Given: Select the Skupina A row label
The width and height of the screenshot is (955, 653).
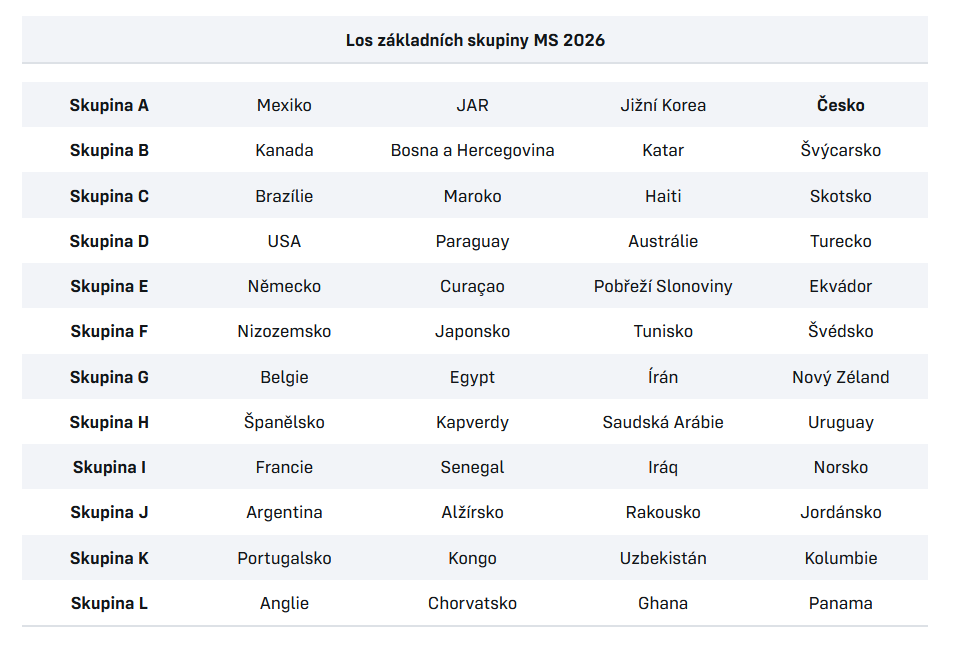Looking at the screenshot, I should tap(109, 105).
